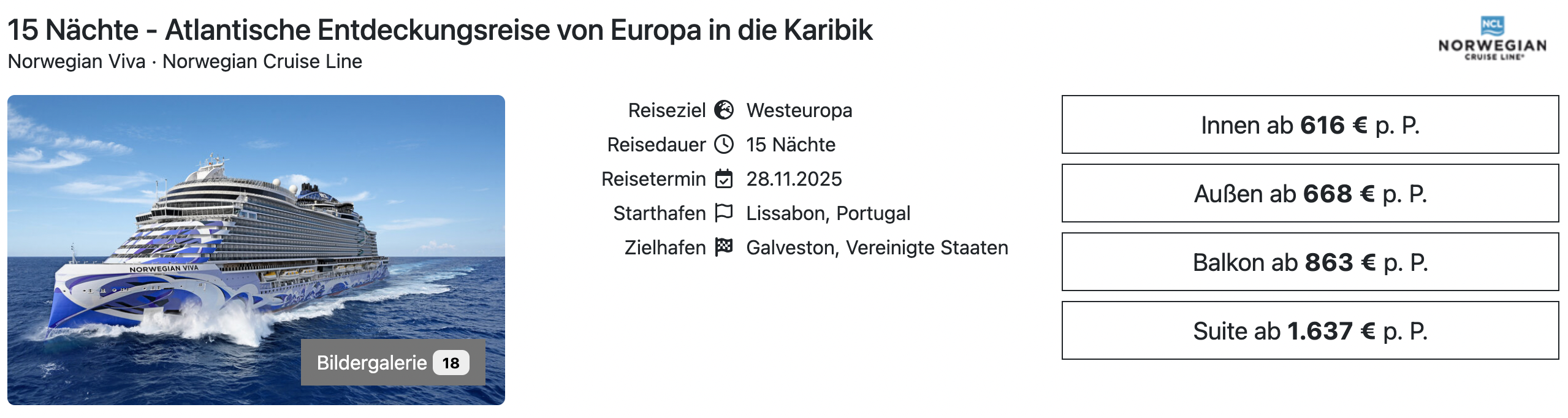Click the travel date 28.11.2025

(794, 179)
